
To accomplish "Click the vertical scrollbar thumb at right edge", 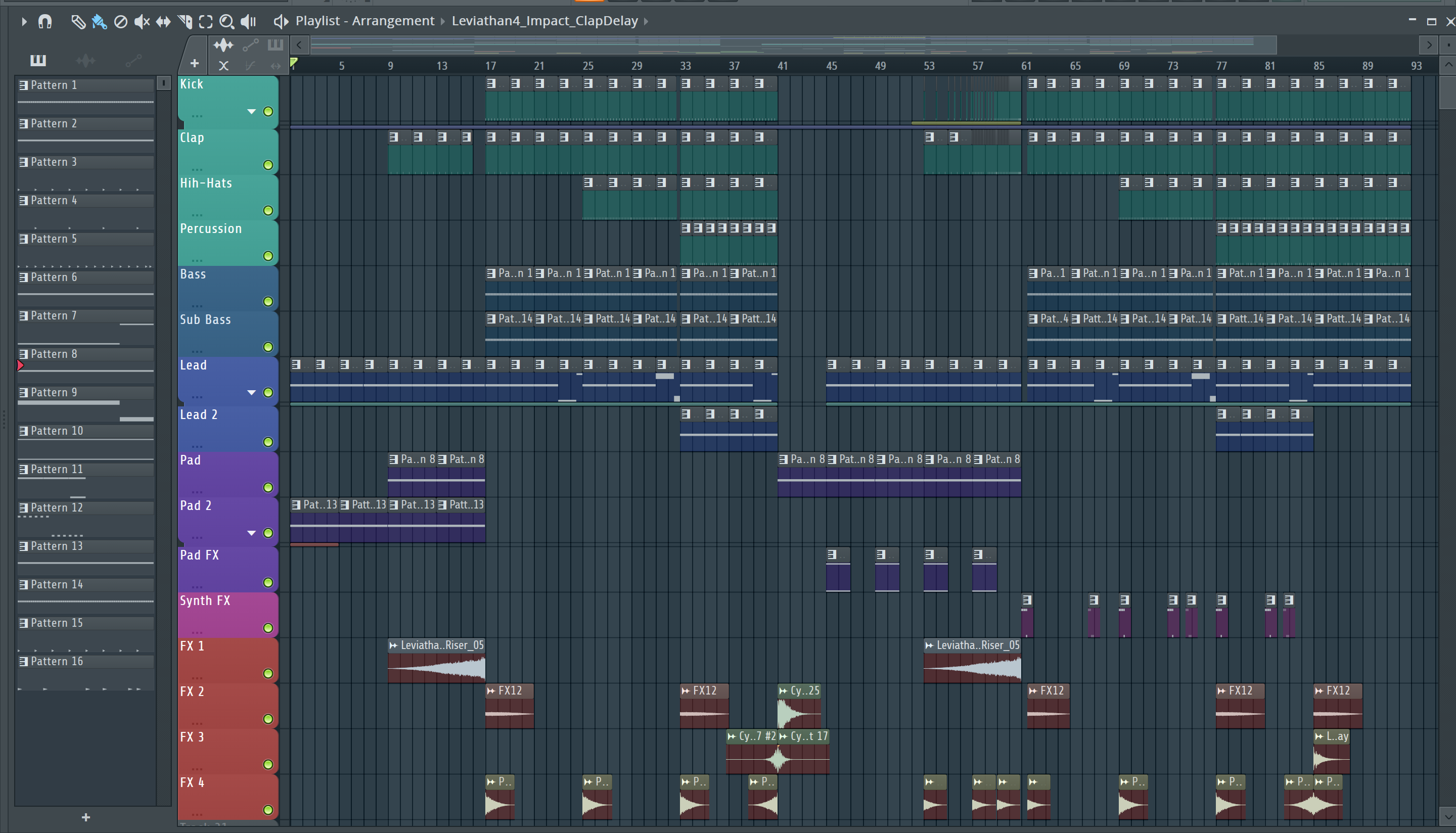I will pos(1448,91).
